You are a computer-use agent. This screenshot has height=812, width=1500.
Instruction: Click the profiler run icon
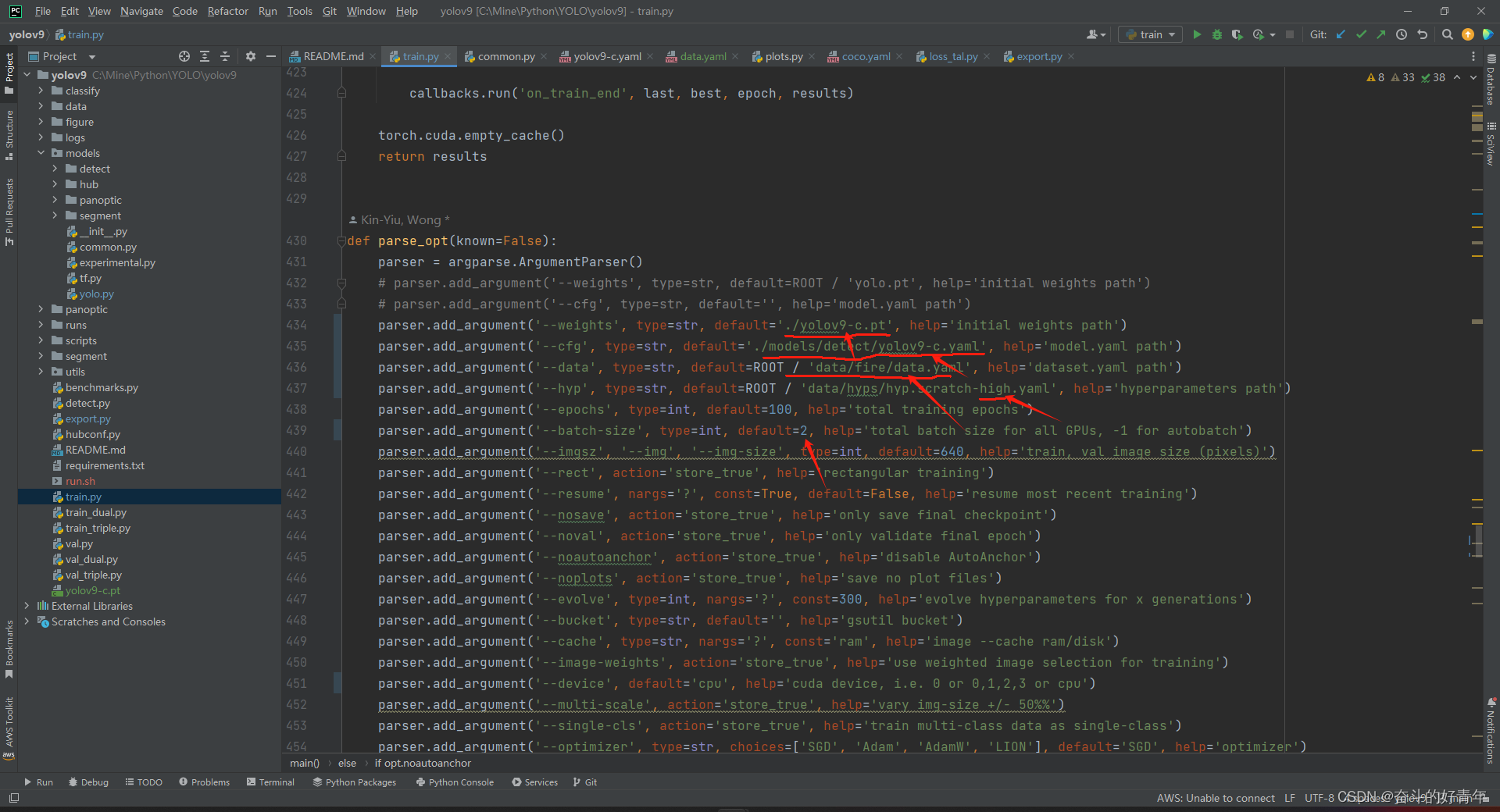click(x=1259, y=34)
